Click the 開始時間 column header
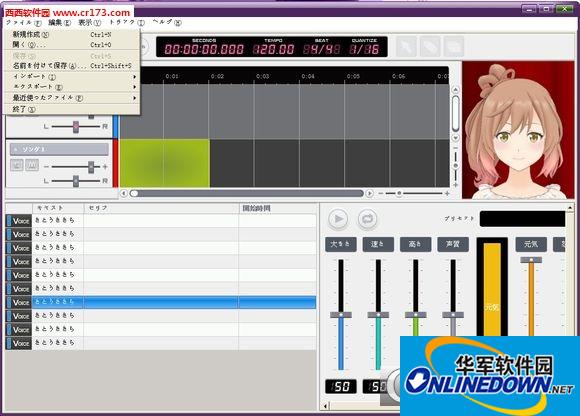The width and height of the screenshot is (580, 416). [x=278, y=208]
